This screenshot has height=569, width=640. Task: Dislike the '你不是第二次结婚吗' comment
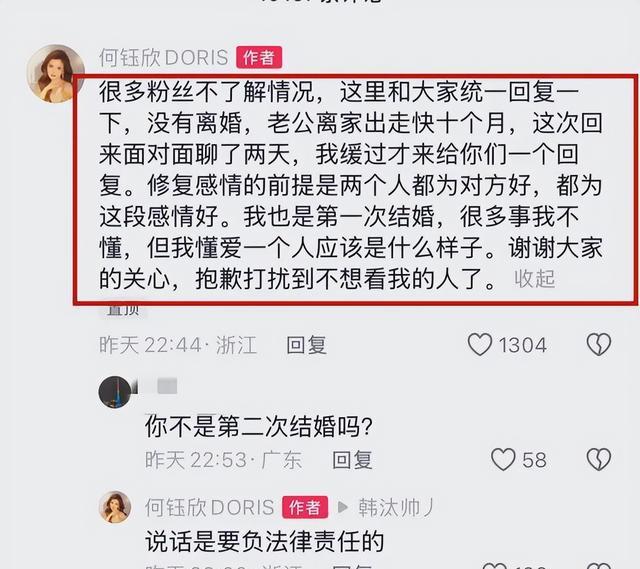pos(599,460)
